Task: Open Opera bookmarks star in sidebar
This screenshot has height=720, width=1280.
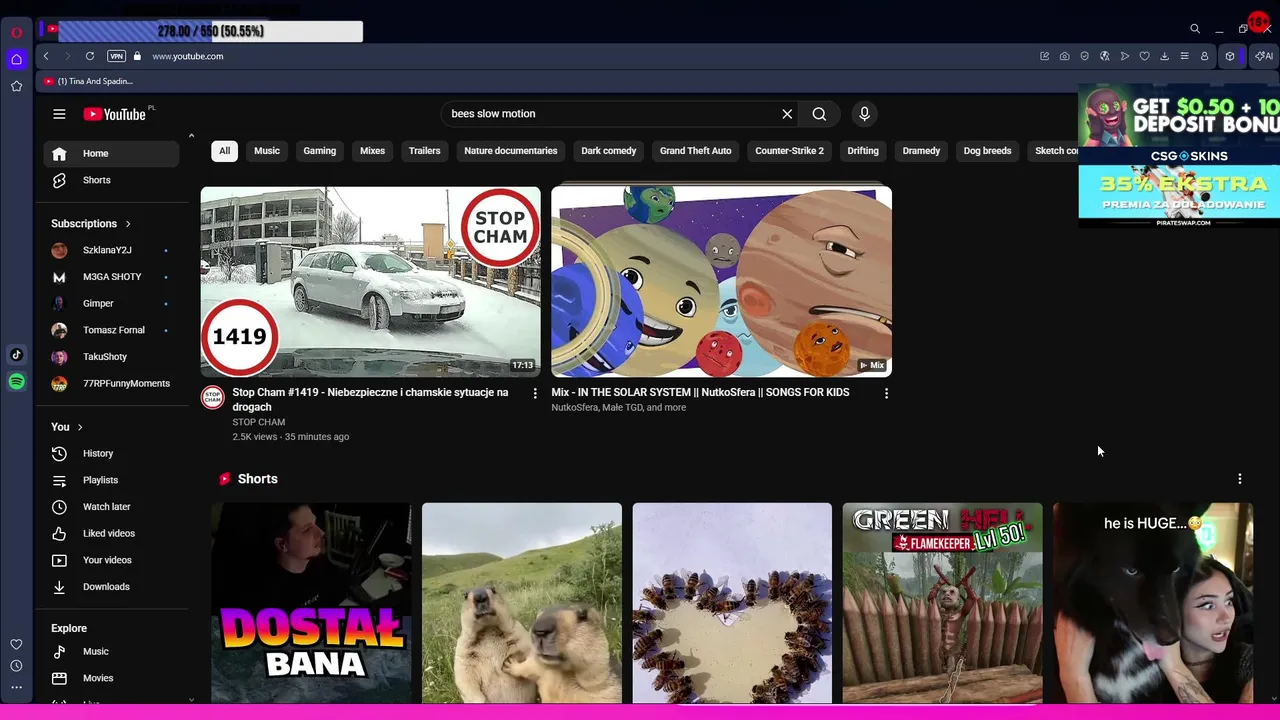Action: [x=16, y=86]
